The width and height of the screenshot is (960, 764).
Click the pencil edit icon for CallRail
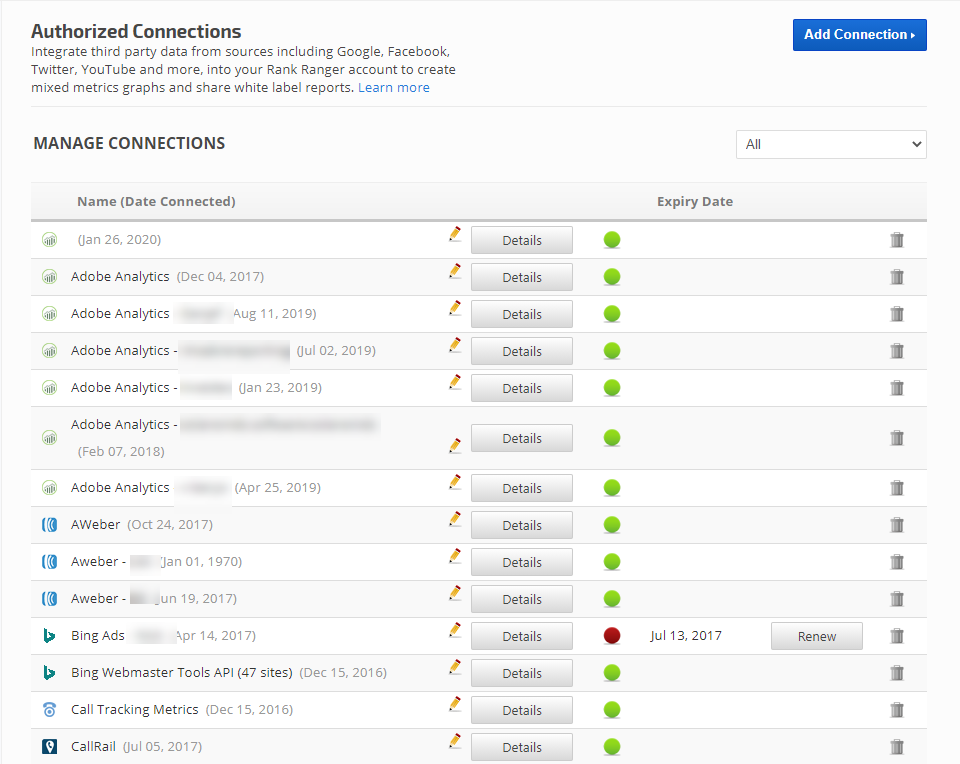coord(455,741)
